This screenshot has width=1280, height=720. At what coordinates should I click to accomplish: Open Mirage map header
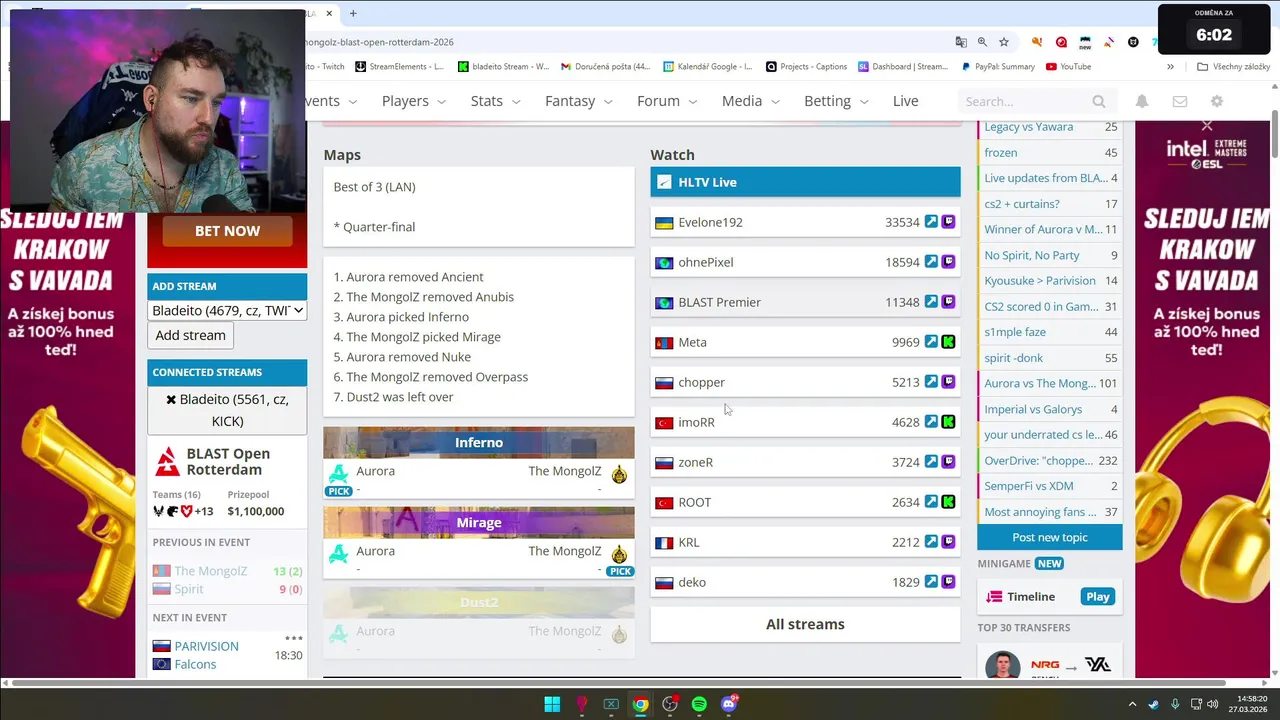[x=478, y=522]
